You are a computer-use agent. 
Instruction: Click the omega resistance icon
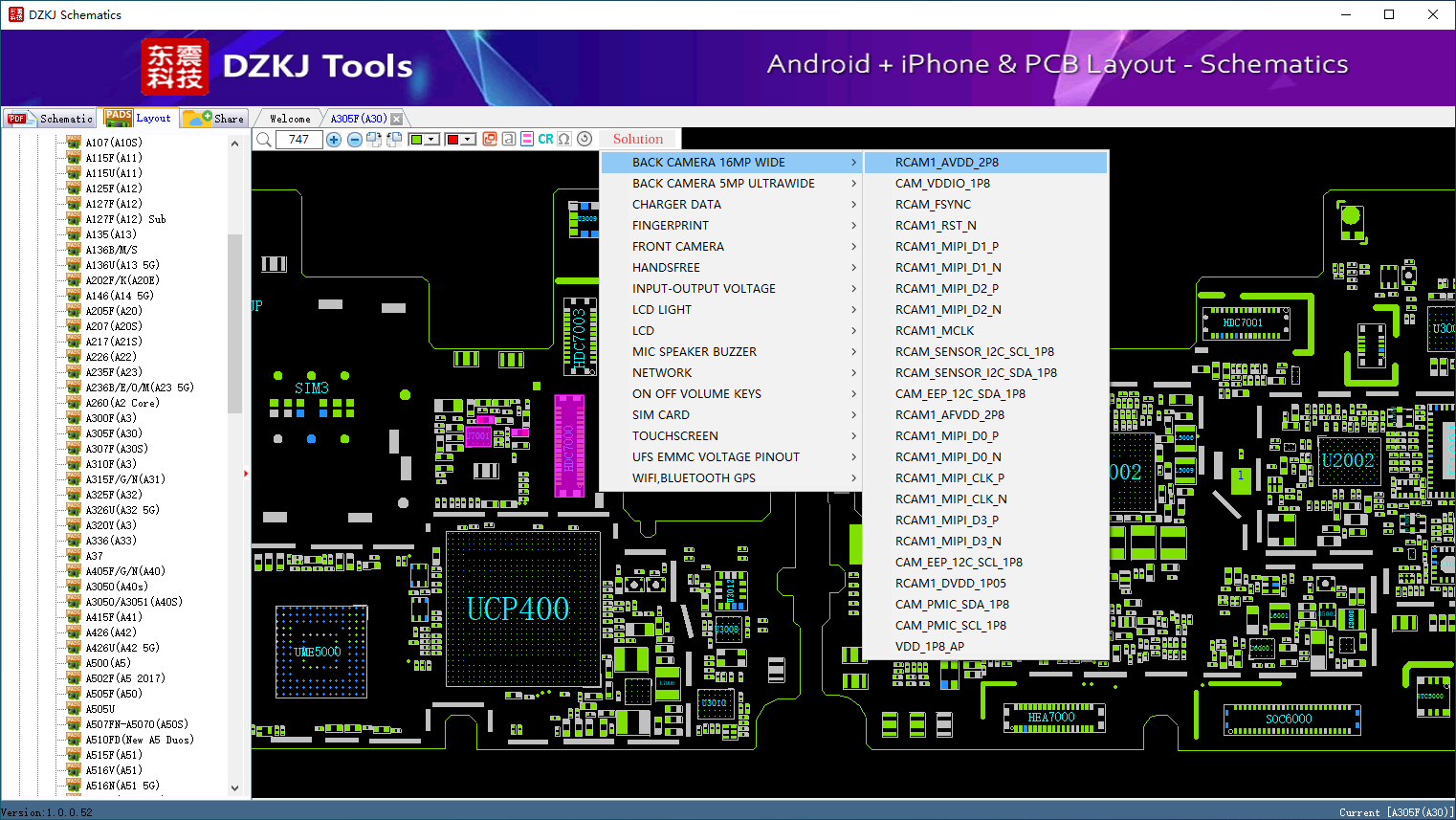point(564,139)
